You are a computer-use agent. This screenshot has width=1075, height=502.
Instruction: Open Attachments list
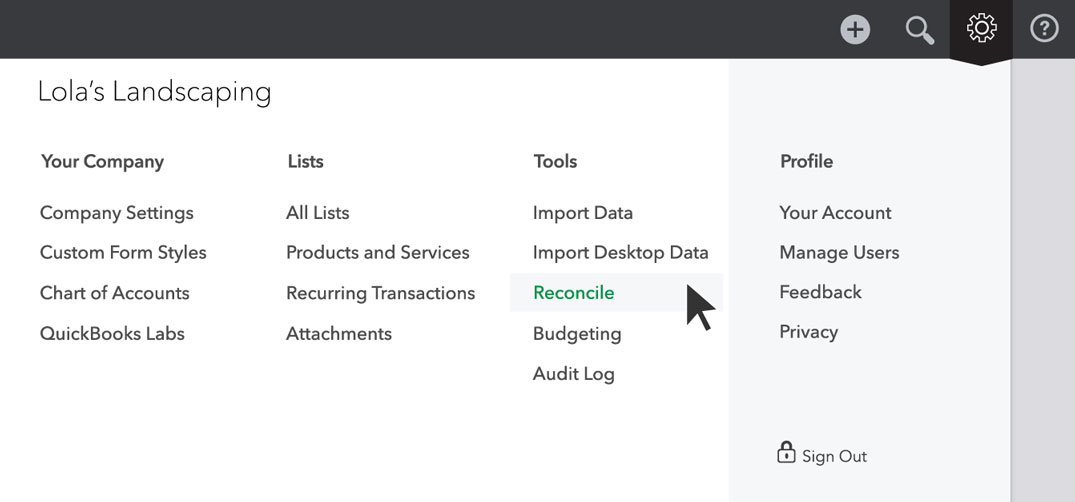(x=339, y=333)
